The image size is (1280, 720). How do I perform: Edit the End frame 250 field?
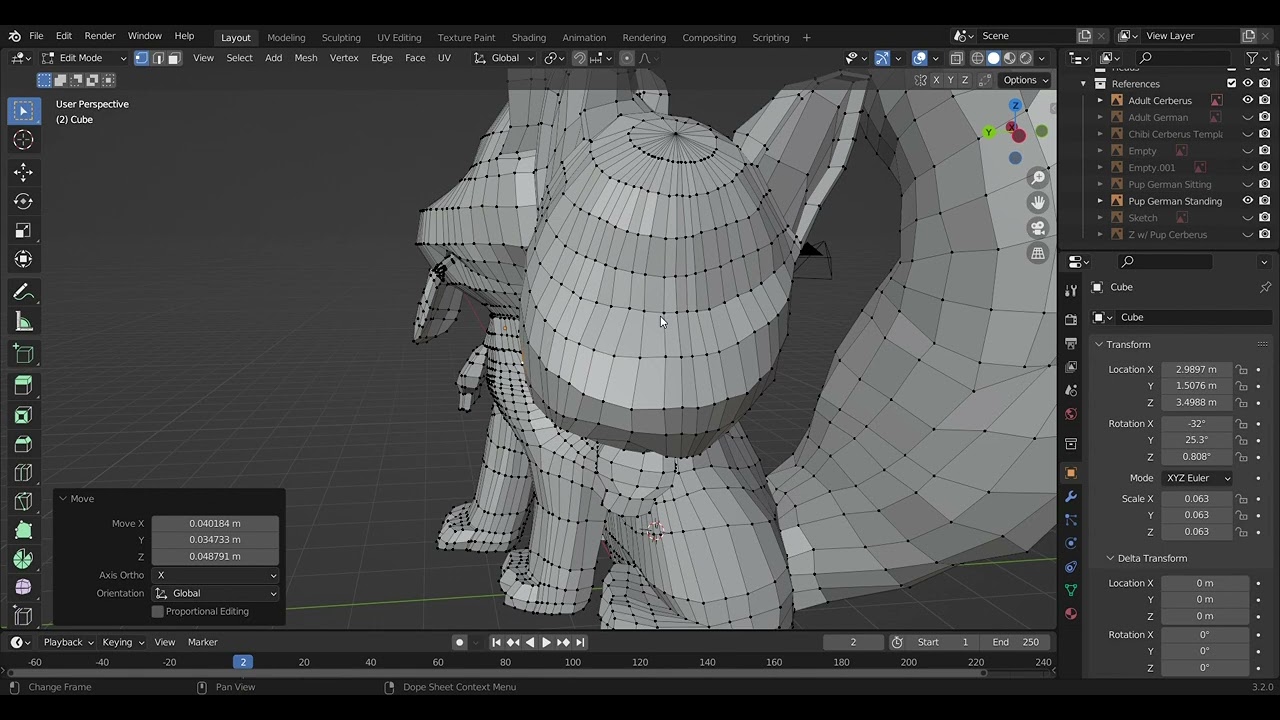click(1015, 642)
